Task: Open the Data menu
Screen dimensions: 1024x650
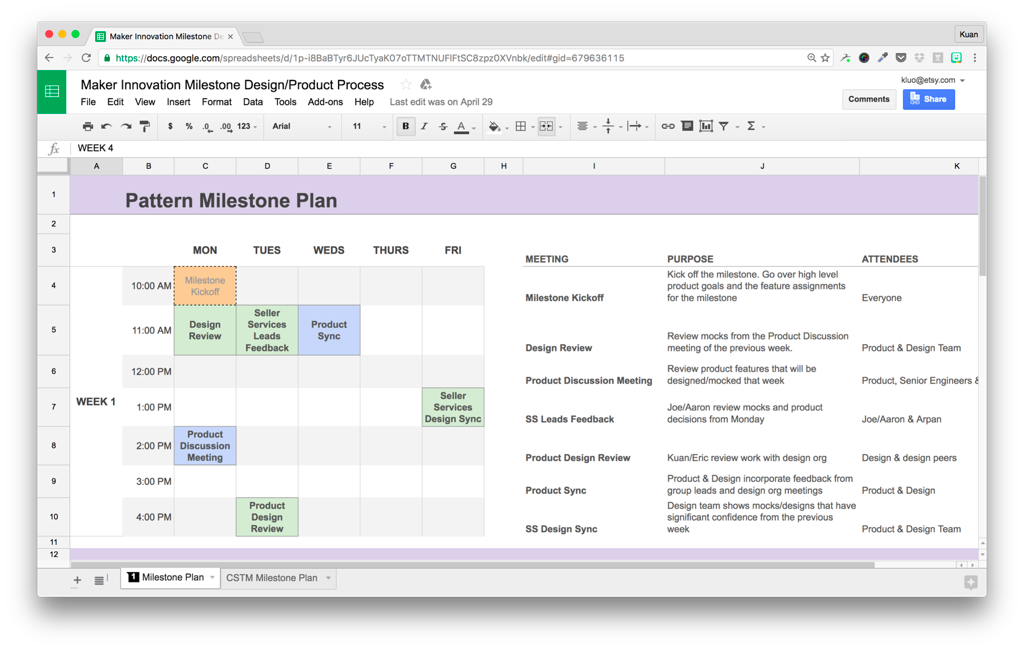Action: point(253,102)
